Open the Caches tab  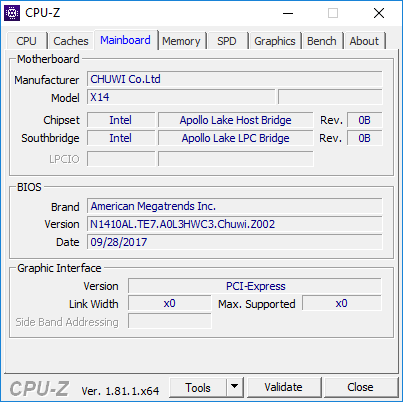click(71, 41)
